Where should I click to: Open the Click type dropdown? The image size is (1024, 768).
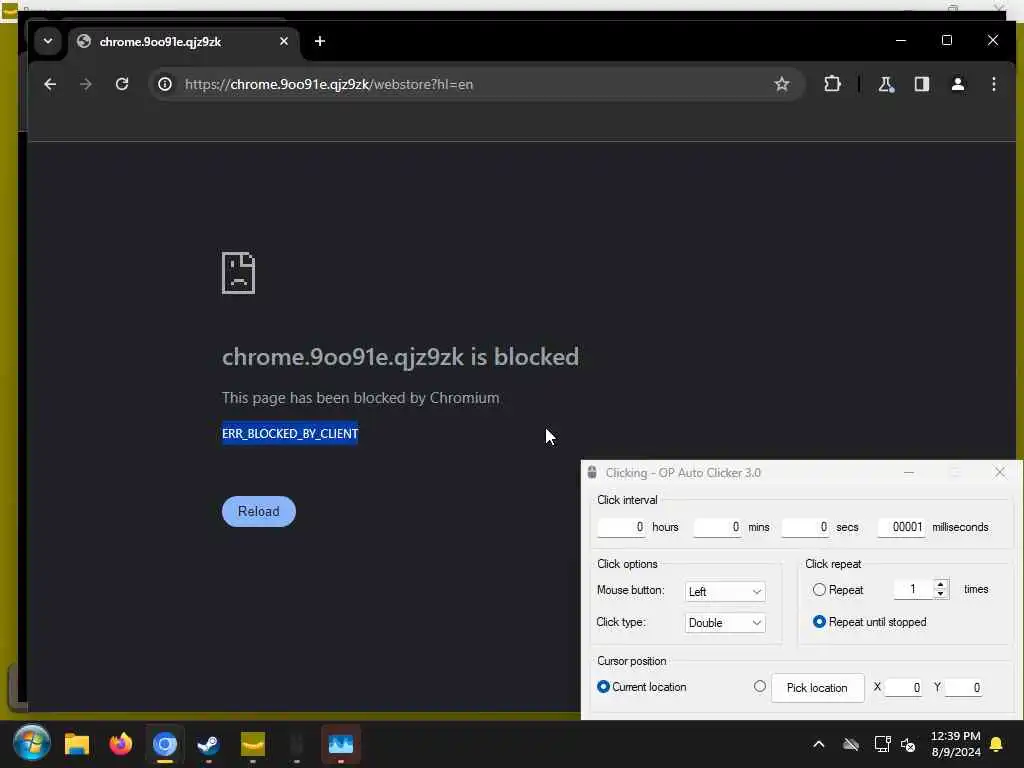(725, 623)
